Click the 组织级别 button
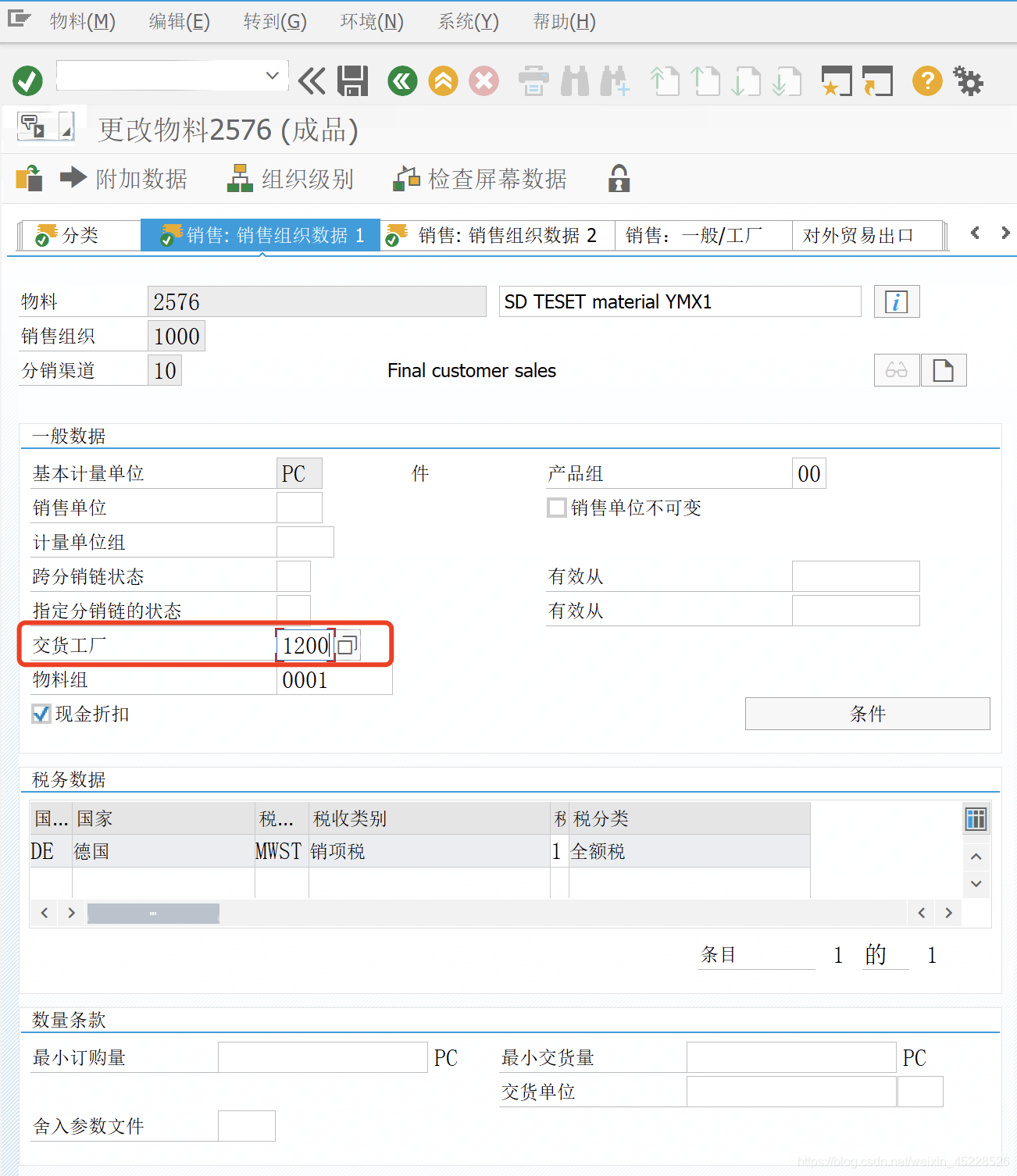The image size is (1017, 1176). 291,178
